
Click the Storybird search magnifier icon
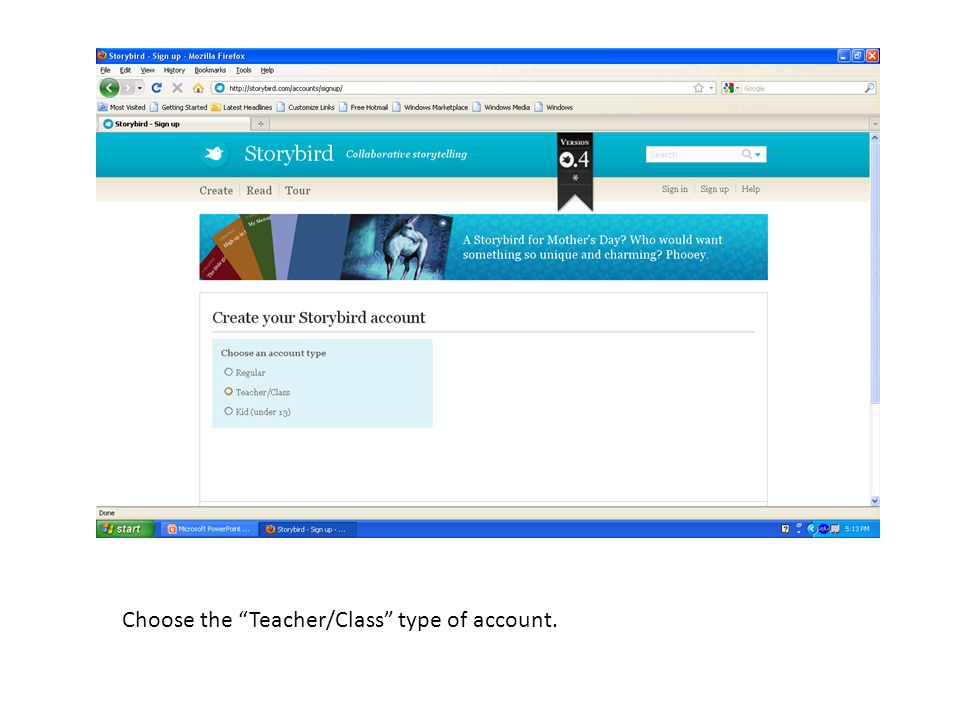pos(747,154)
